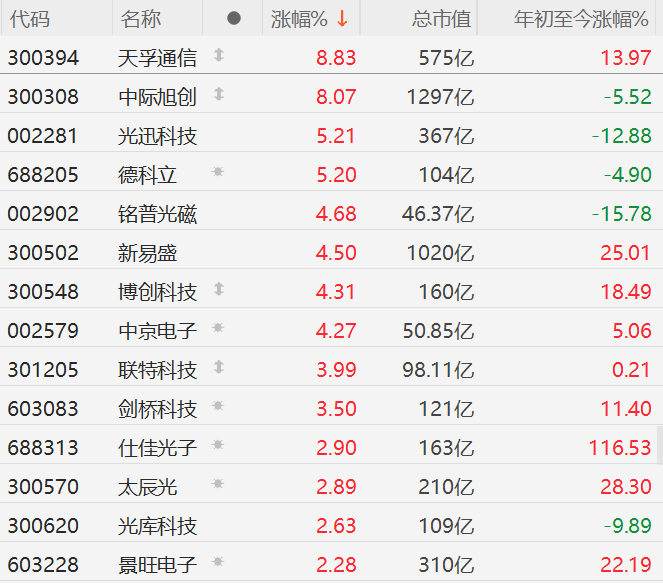Sort by the 代码 column header

(30, 19)
